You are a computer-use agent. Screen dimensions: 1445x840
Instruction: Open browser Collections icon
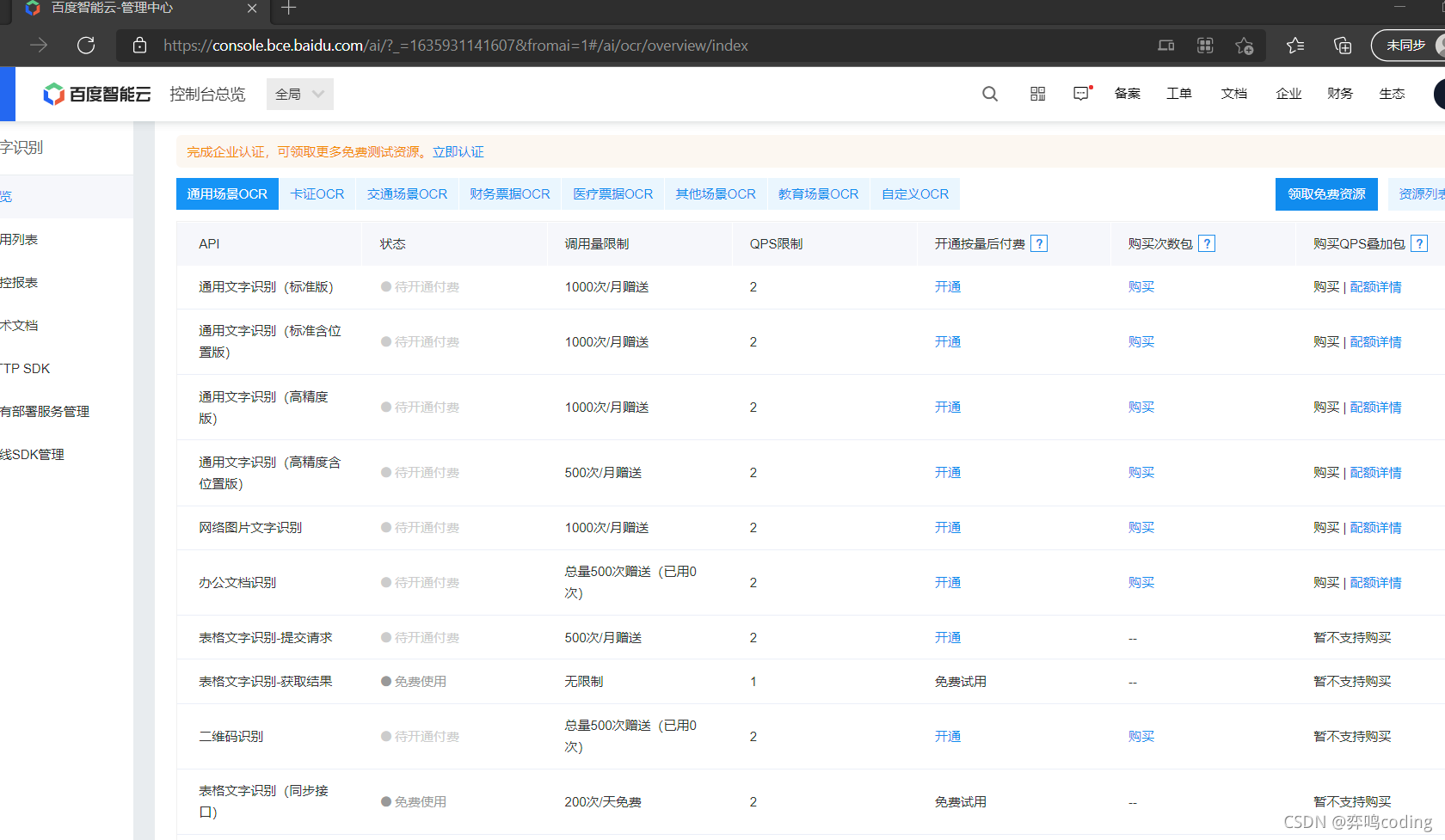pyautogui.click(x=1342, y=46)
